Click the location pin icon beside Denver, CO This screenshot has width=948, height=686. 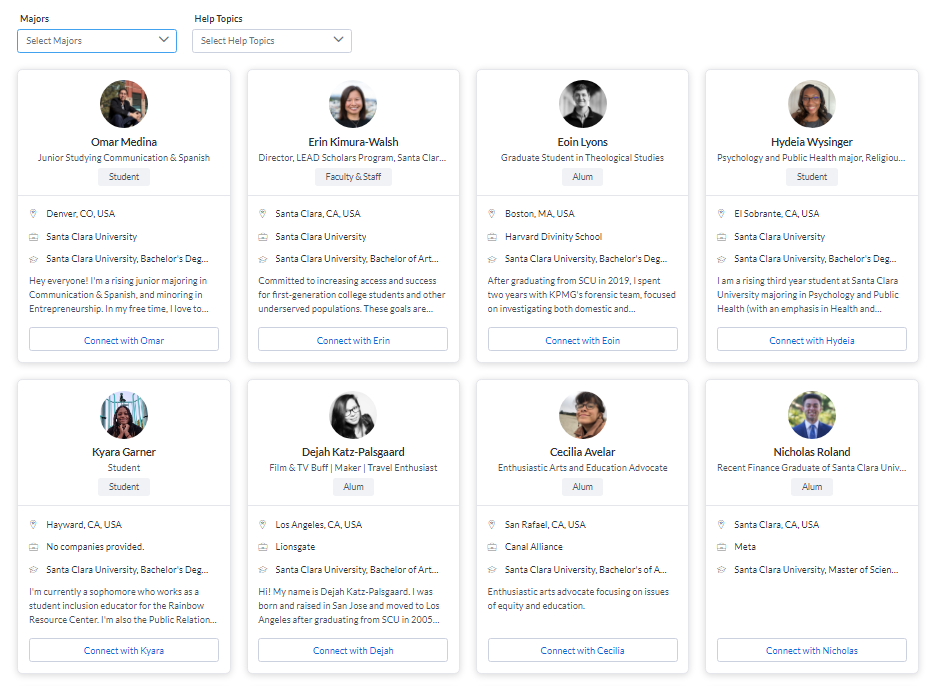(34, 214)
